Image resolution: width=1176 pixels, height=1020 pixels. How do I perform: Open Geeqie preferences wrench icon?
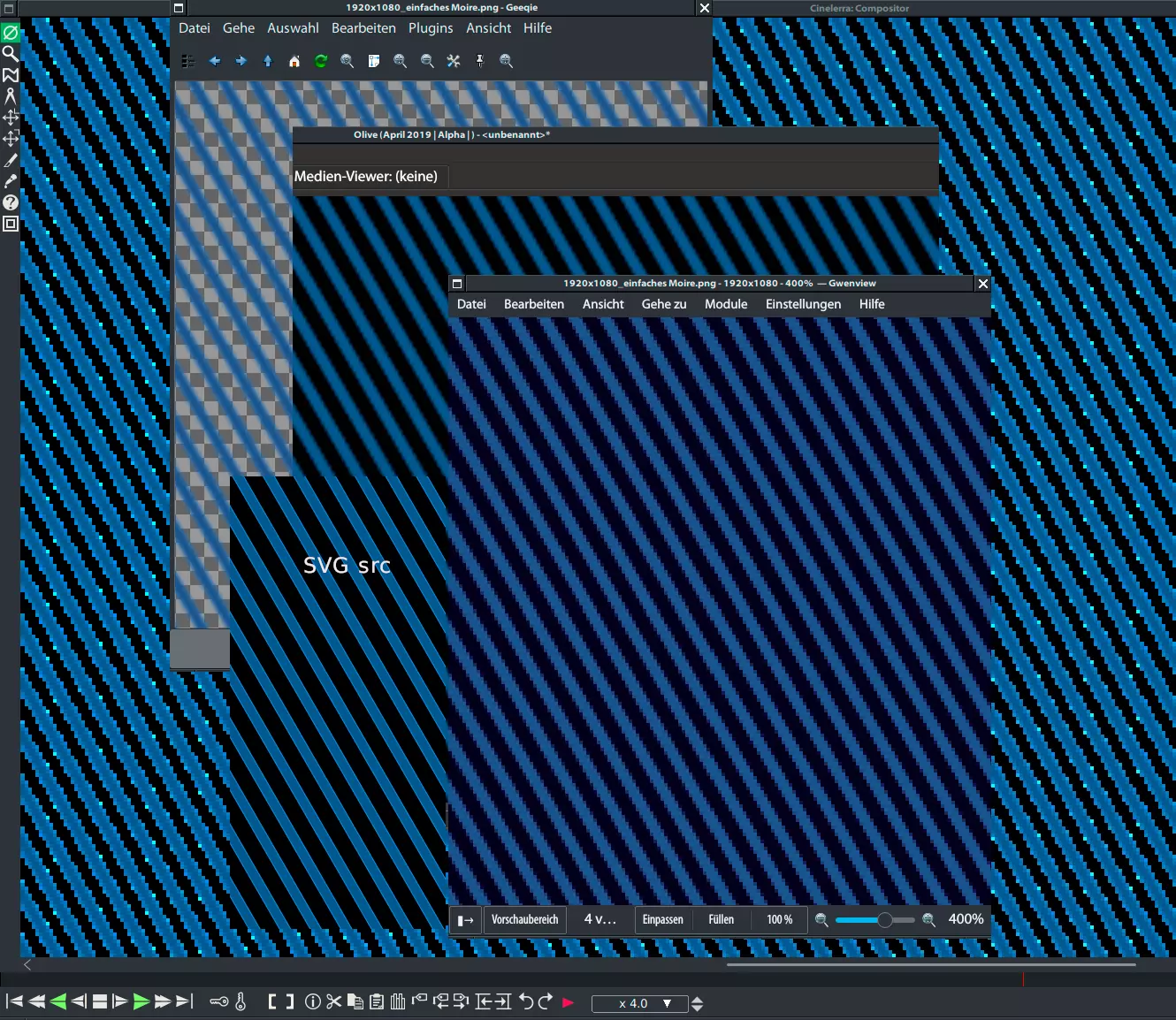tap(454, 61)
